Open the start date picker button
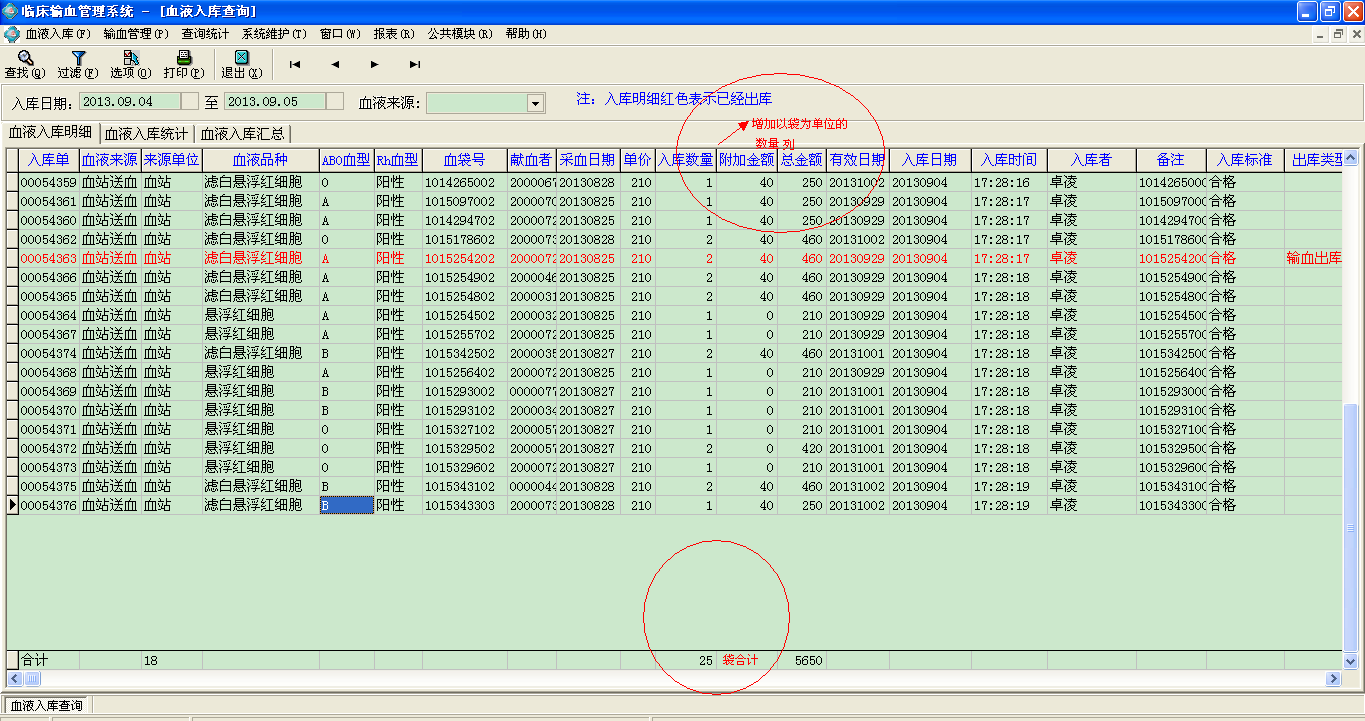Viewport: 1365px width, 721px height. coord(189,101)
